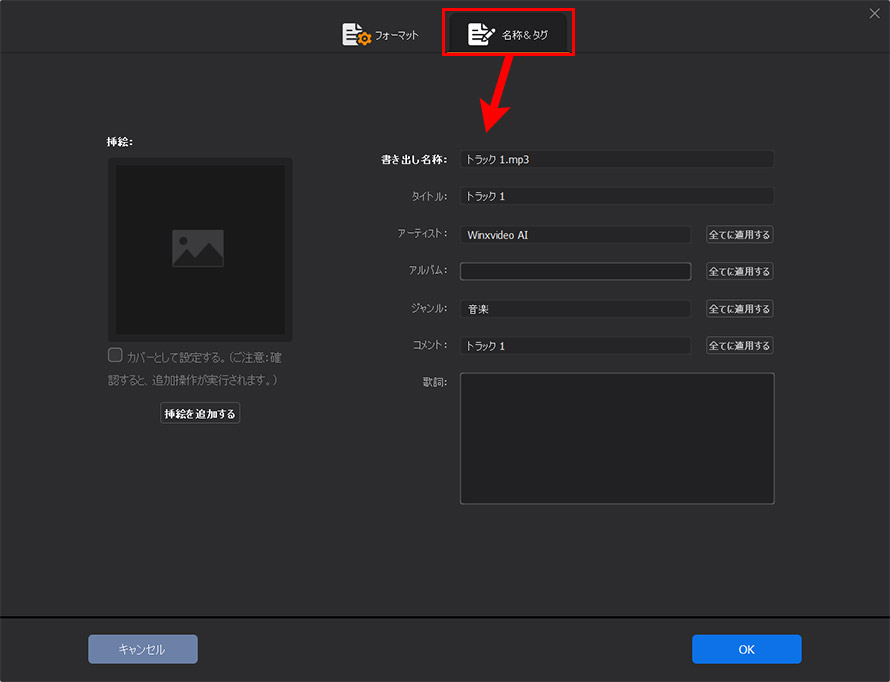Viewport: 890px width, 682px height.
Task: Click the ジャンル field showing 音楽
Action: (575, 309)
